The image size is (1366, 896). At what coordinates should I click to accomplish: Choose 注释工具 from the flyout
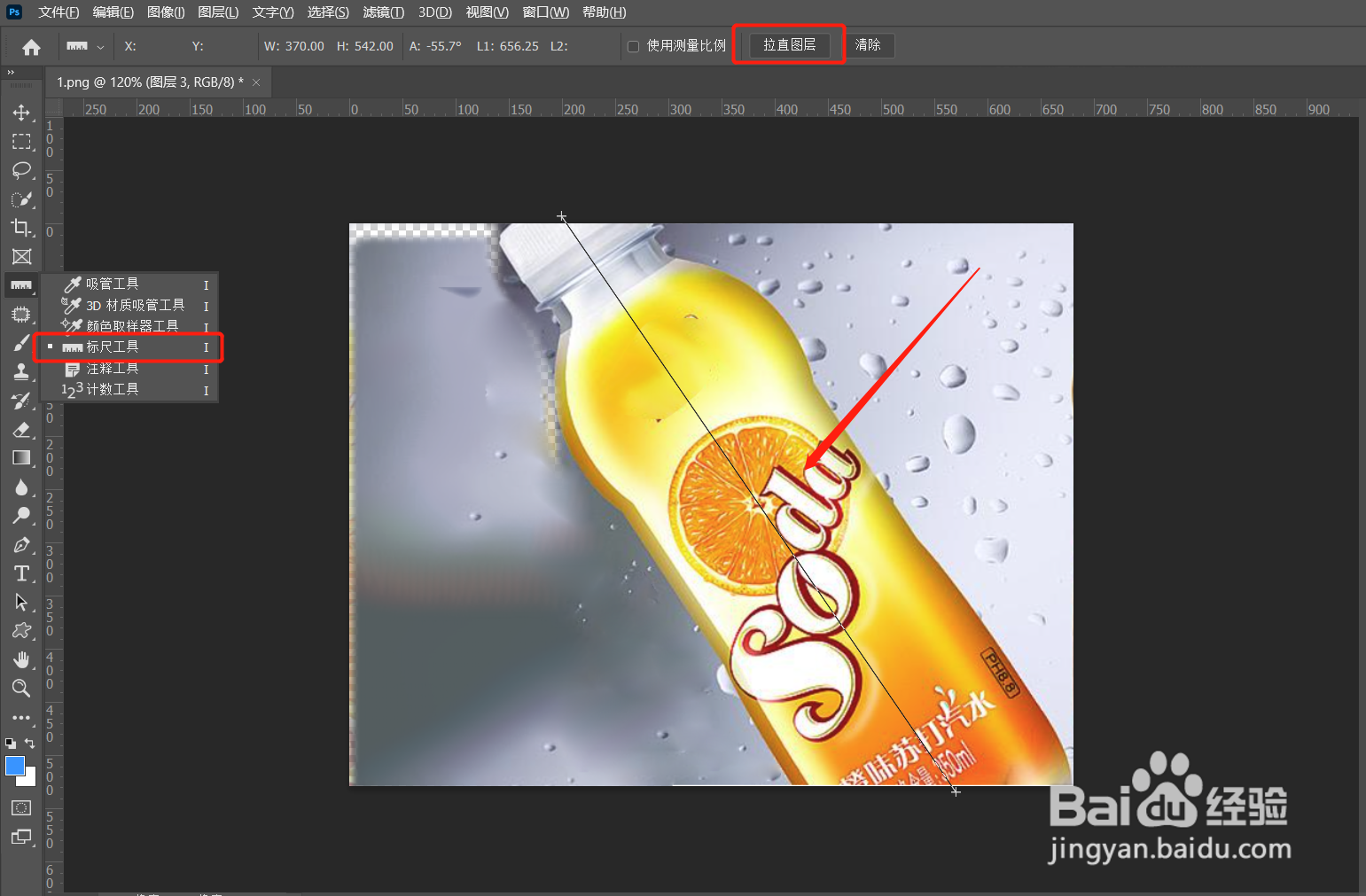[x=129, y=369]
